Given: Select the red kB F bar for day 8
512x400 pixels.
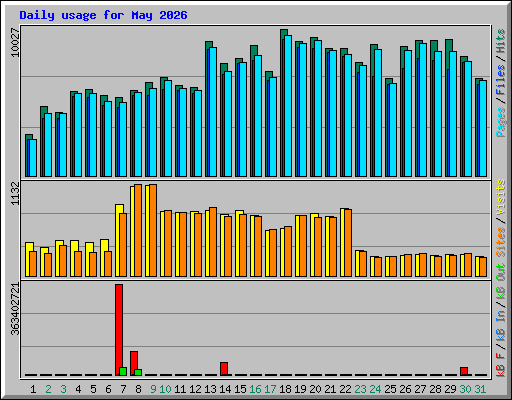Looking at the screenshot, I should tap(134, 363).
